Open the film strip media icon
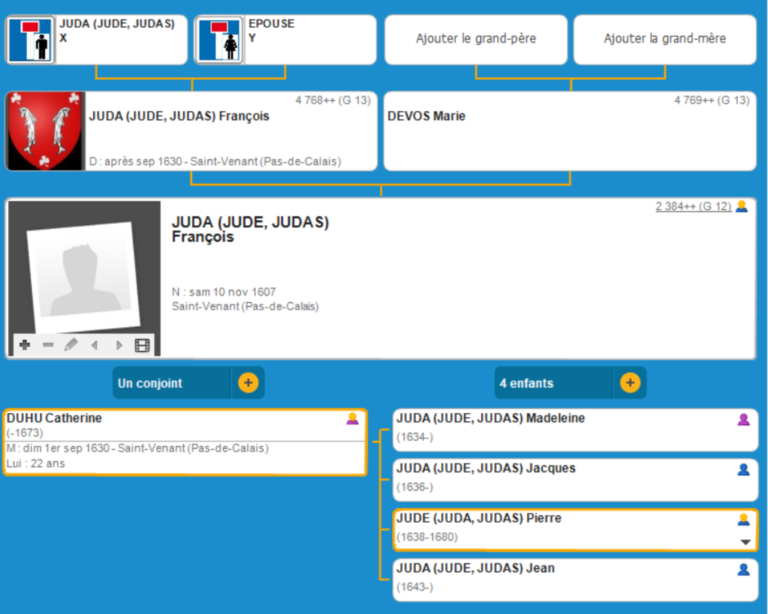 pos(142,345)
